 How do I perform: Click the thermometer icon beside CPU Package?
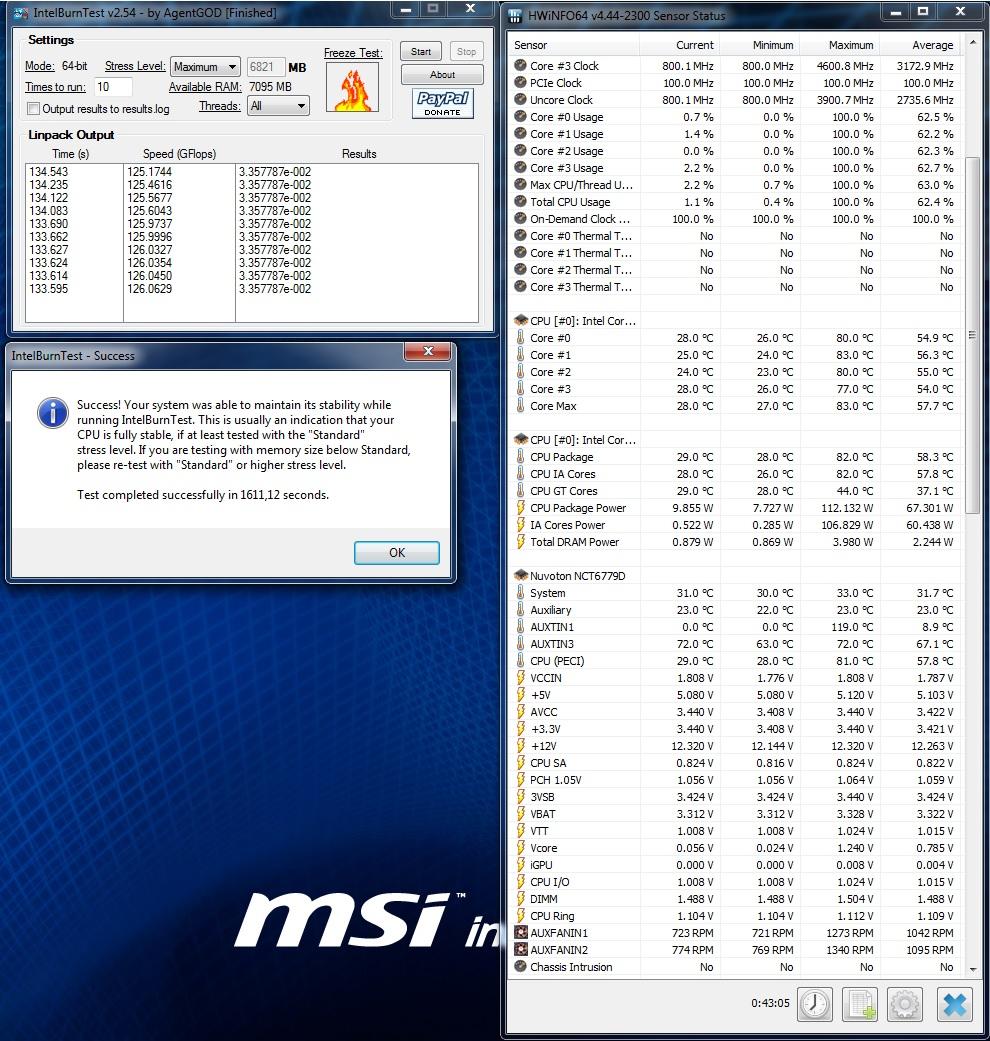point(521,457)
